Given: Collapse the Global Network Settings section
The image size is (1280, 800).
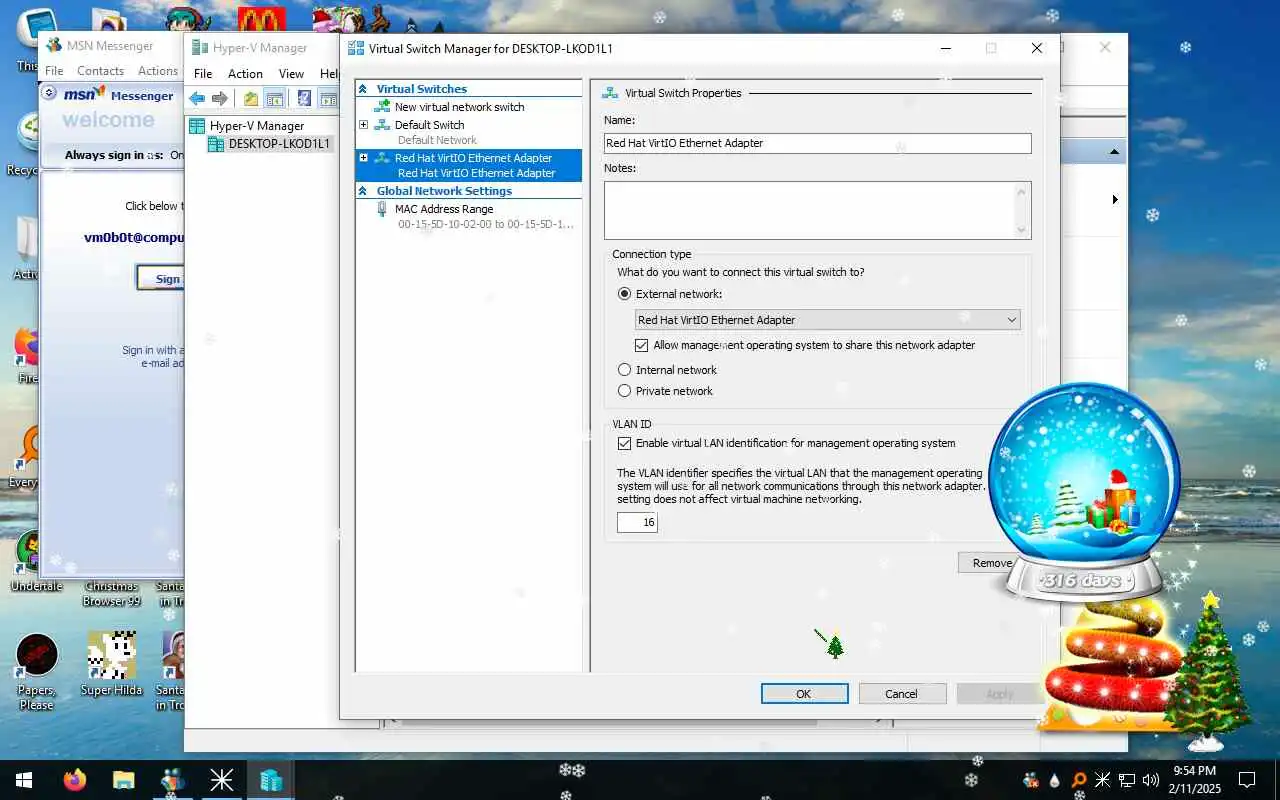Looking at the screenshot, I should pos(363,191).
